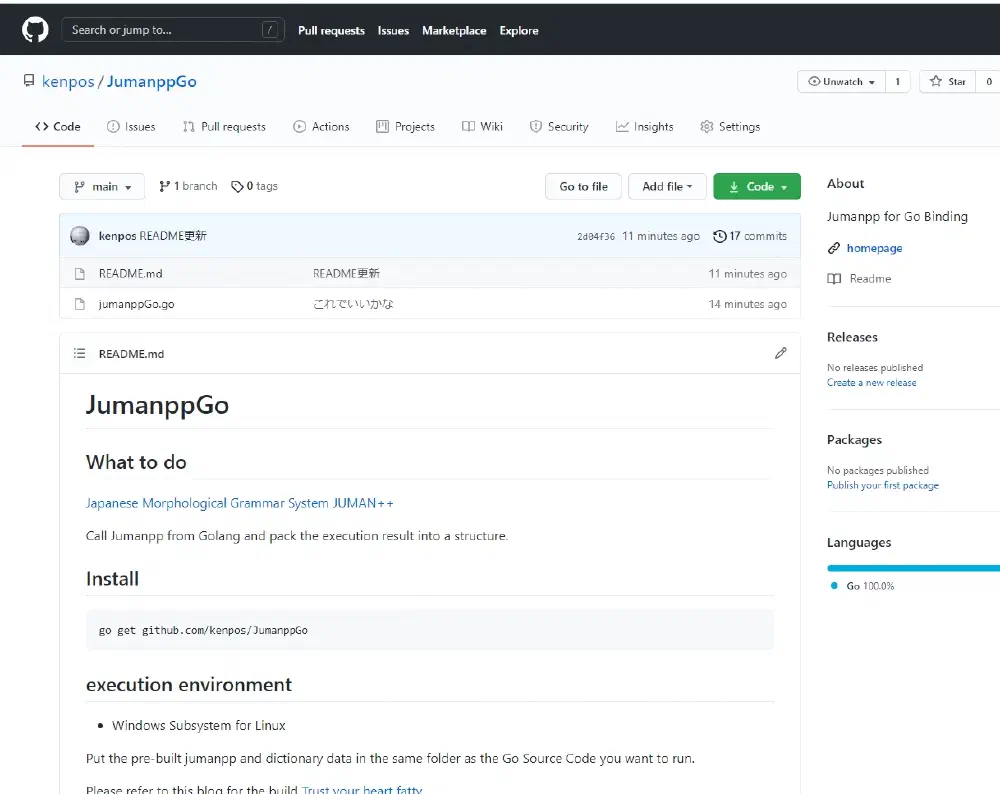Click the tag icon next to 0 tags

[237, 186]
